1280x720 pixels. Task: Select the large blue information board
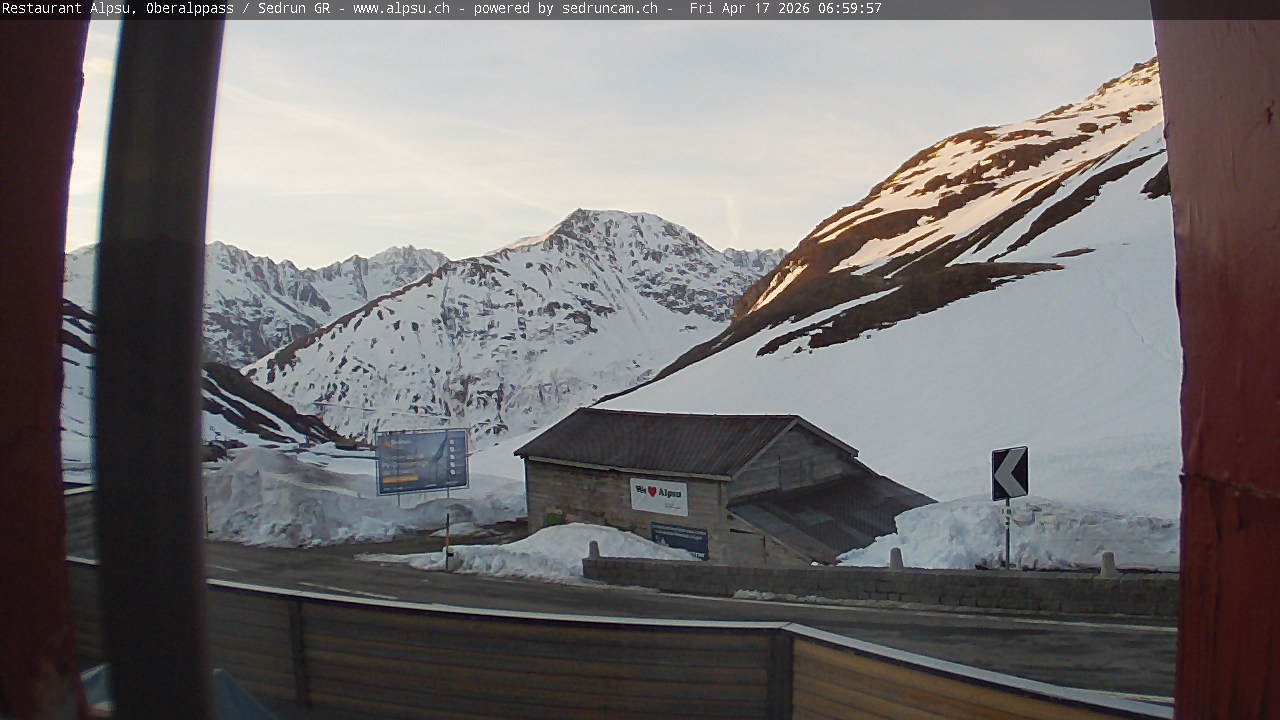[x=422, y=461]
